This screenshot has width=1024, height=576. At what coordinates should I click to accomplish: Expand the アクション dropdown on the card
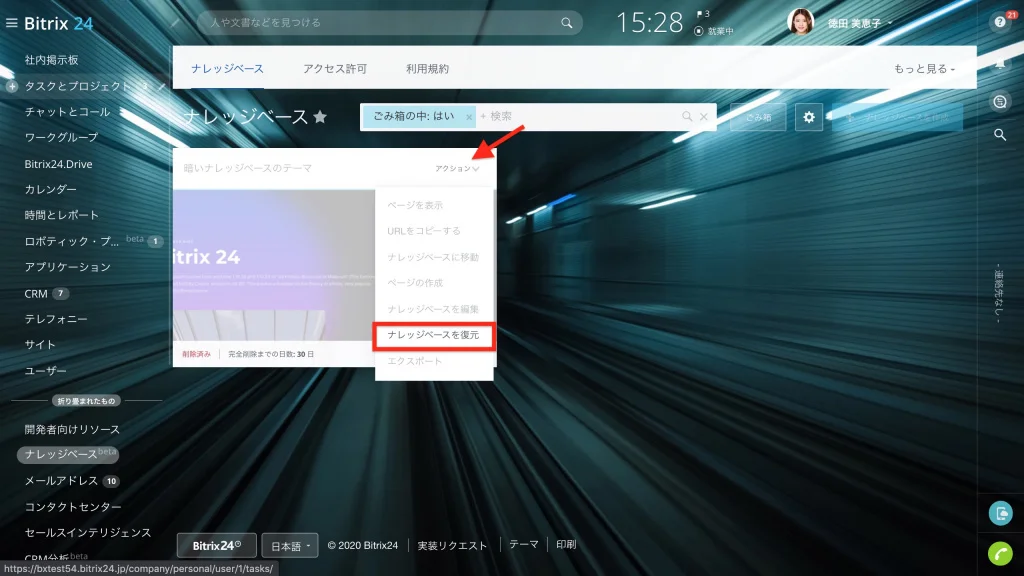click(457, 168)
